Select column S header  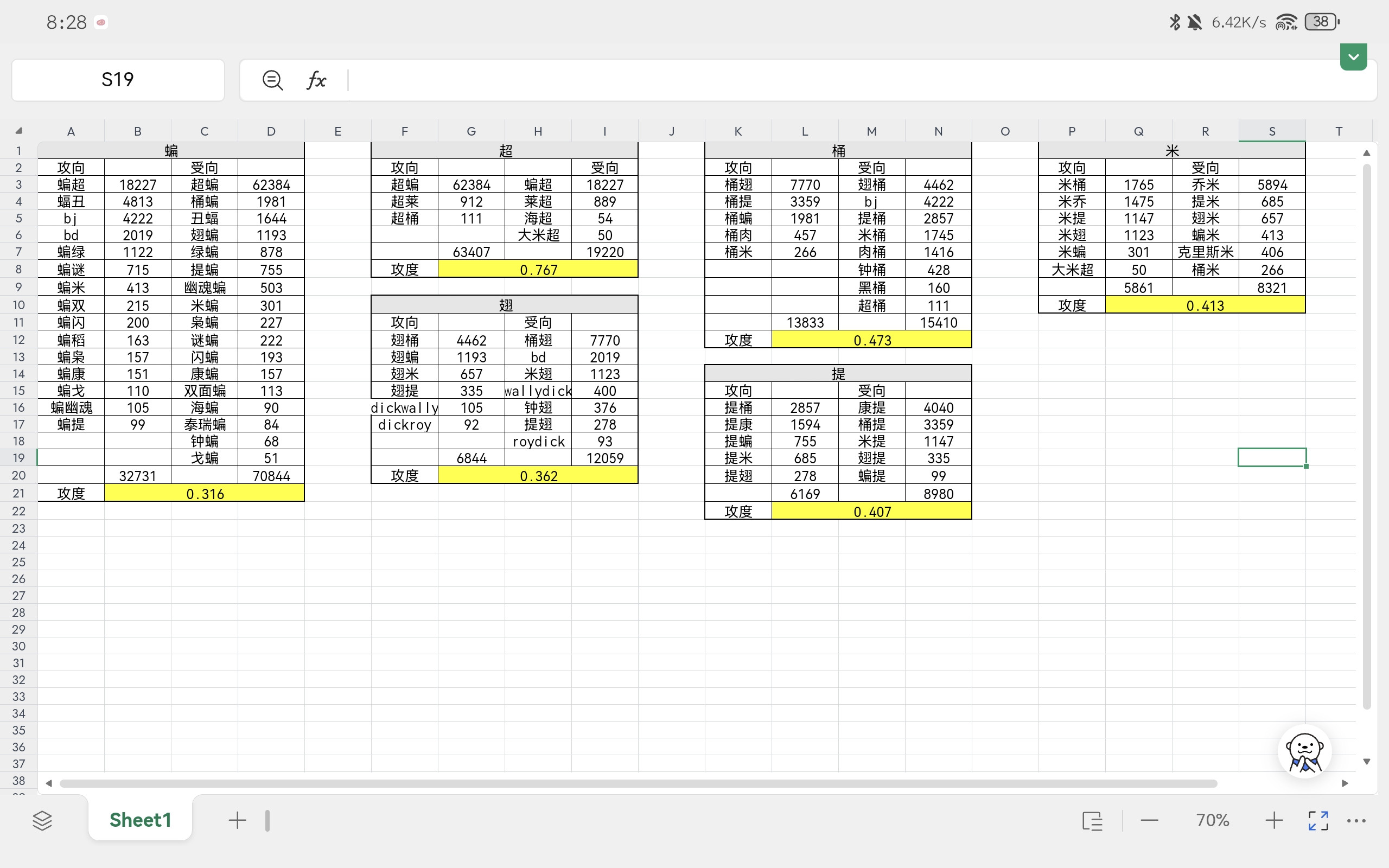(x=1272, y=131)
